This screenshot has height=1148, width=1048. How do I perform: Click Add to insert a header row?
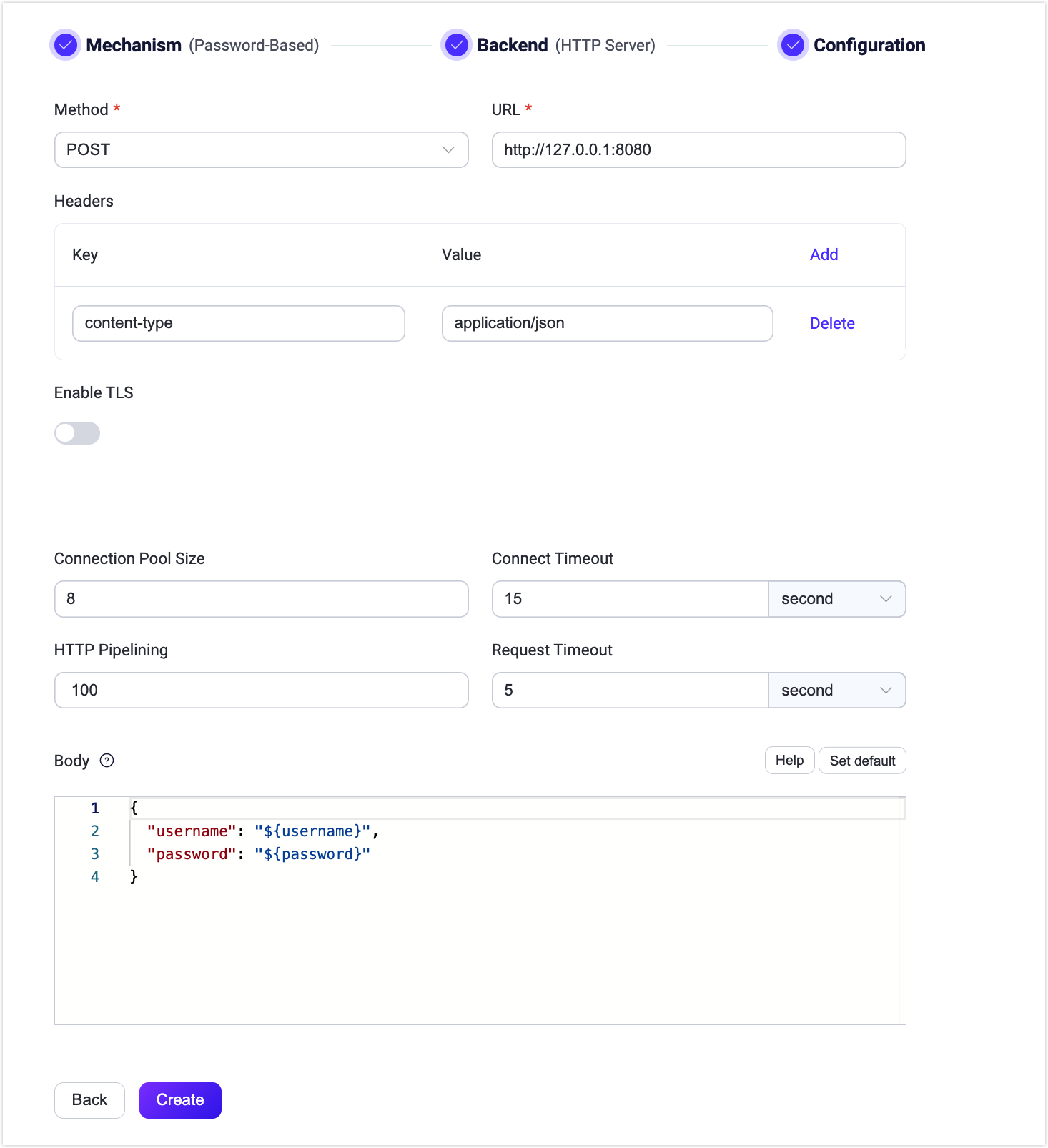pyautogui.click(x=824, y=254)
